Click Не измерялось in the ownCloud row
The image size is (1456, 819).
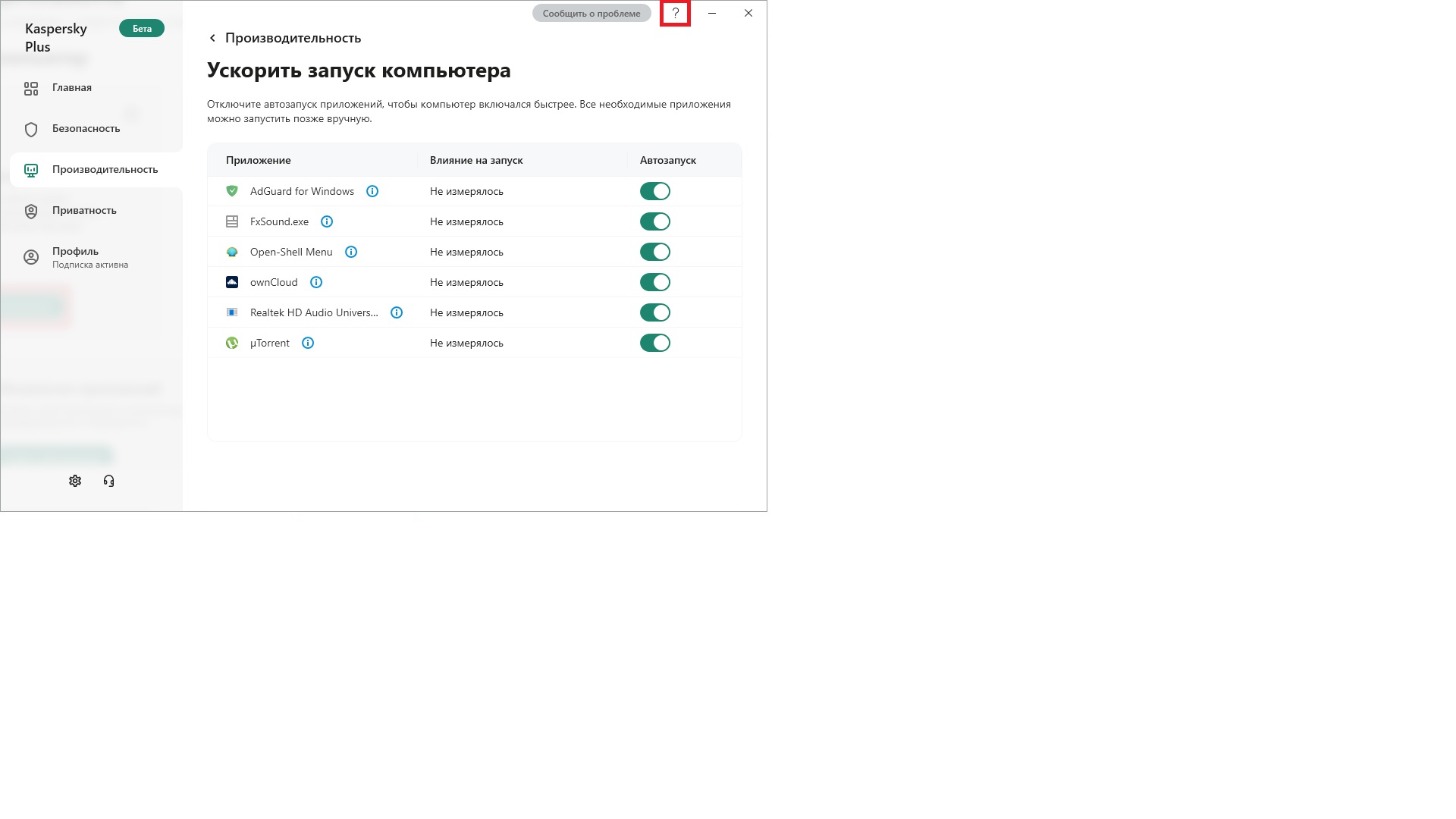466,282
